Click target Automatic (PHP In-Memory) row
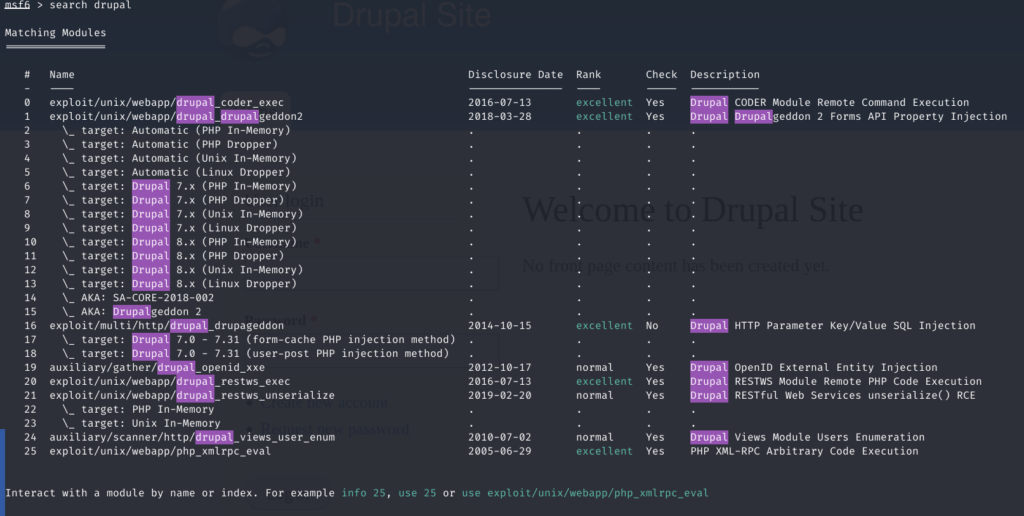This screenshot has width=1024, height=516. pos(176,130)
